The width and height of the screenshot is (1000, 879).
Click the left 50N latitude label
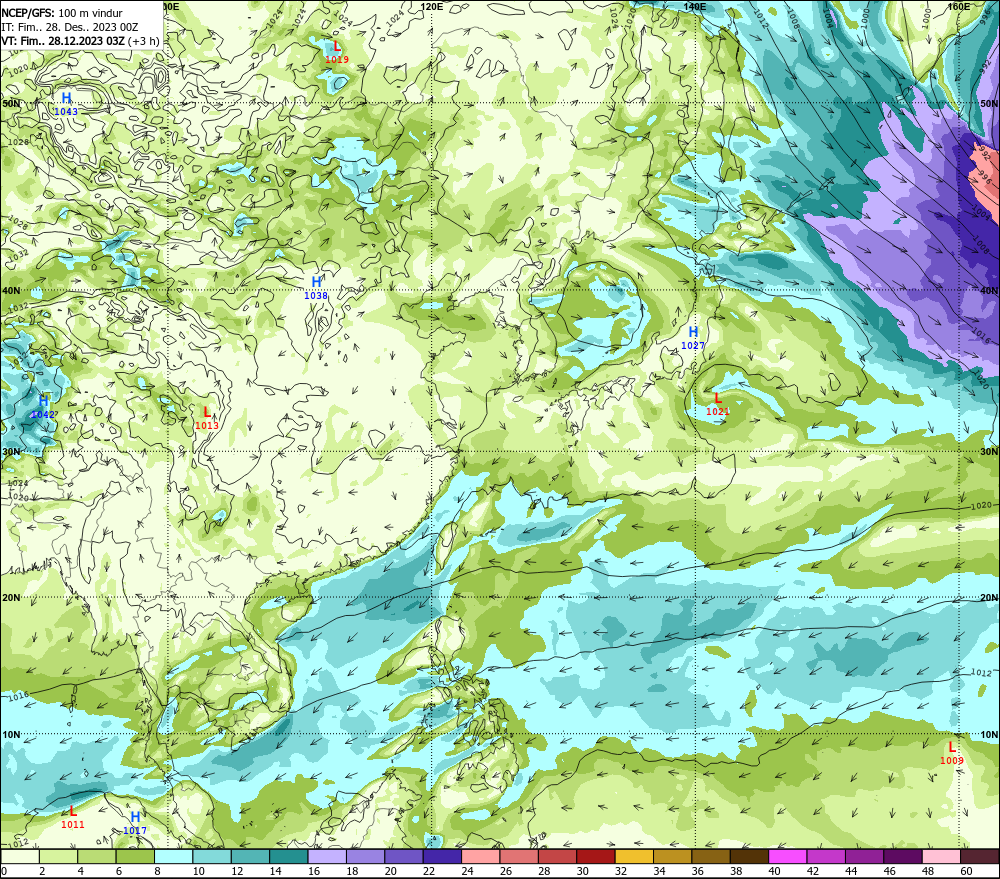pyautogui.click(x=11, y=103)
